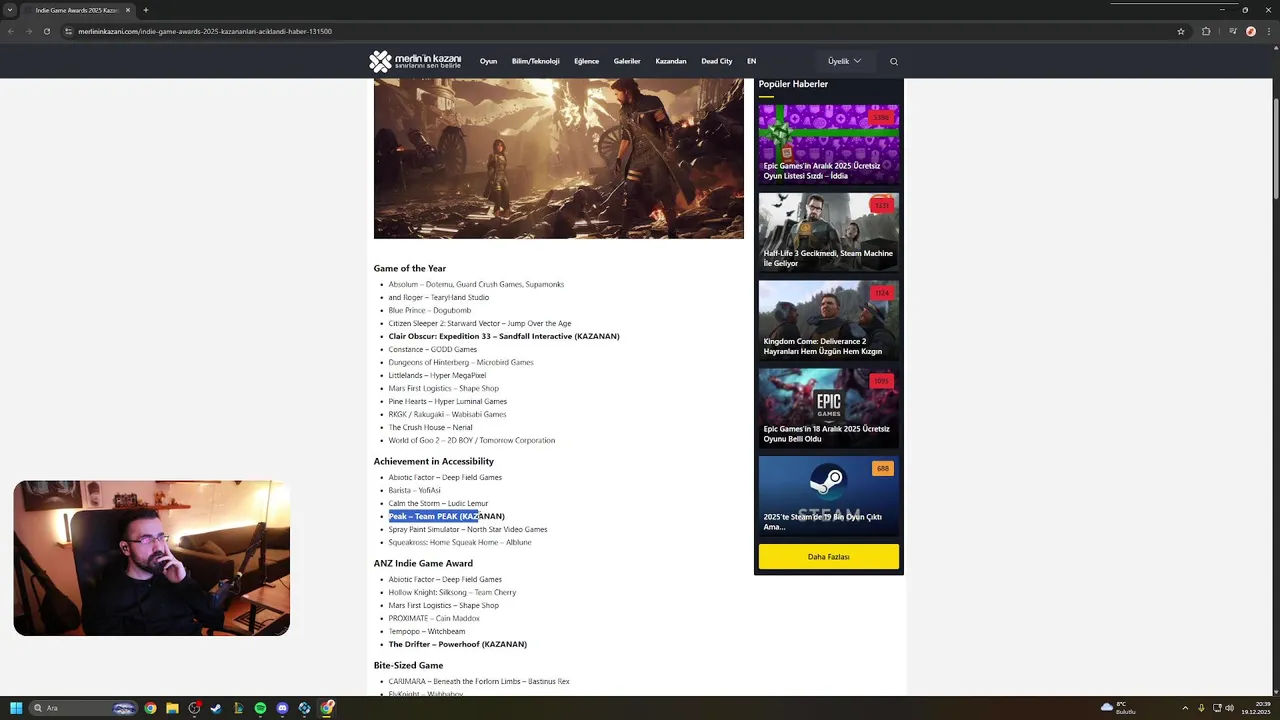
Task: Go back using the browser back arrow
Action: [11, 31]
